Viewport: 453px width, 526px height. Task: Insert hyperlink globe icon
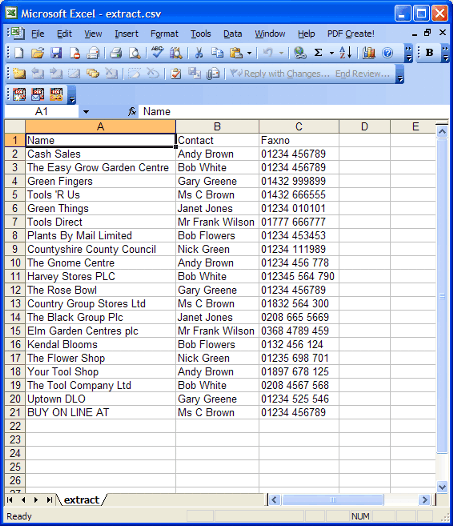click(300, 53)
